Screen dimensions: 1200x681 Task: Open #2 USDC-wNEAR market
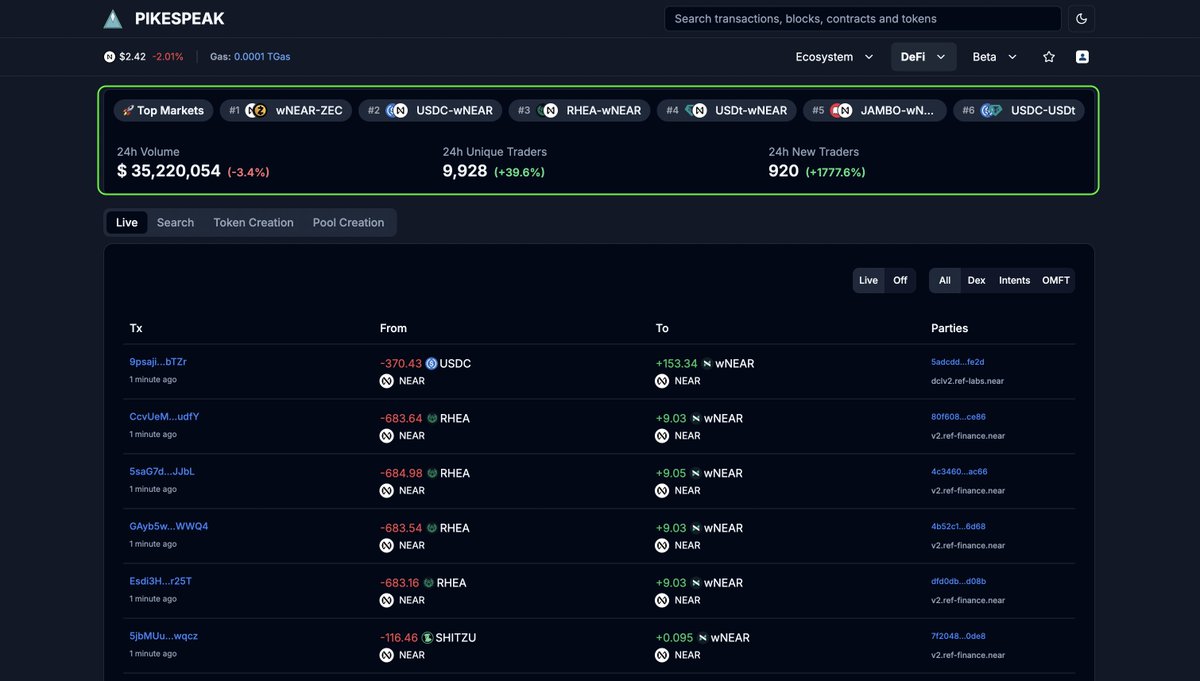pyautogui.click(x=430, y=110)
